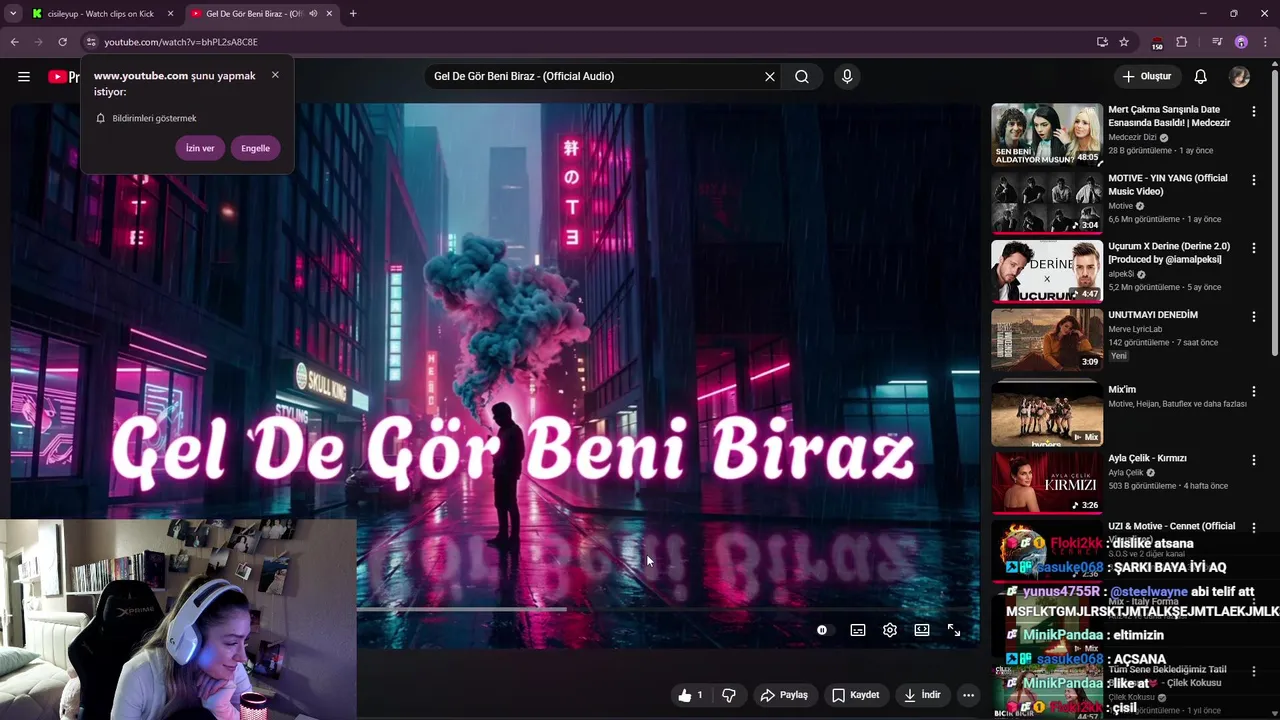This screenshot has width=1280, height=720.
Task: Open more actions ellipsis below video
Action: click(968, 695)
